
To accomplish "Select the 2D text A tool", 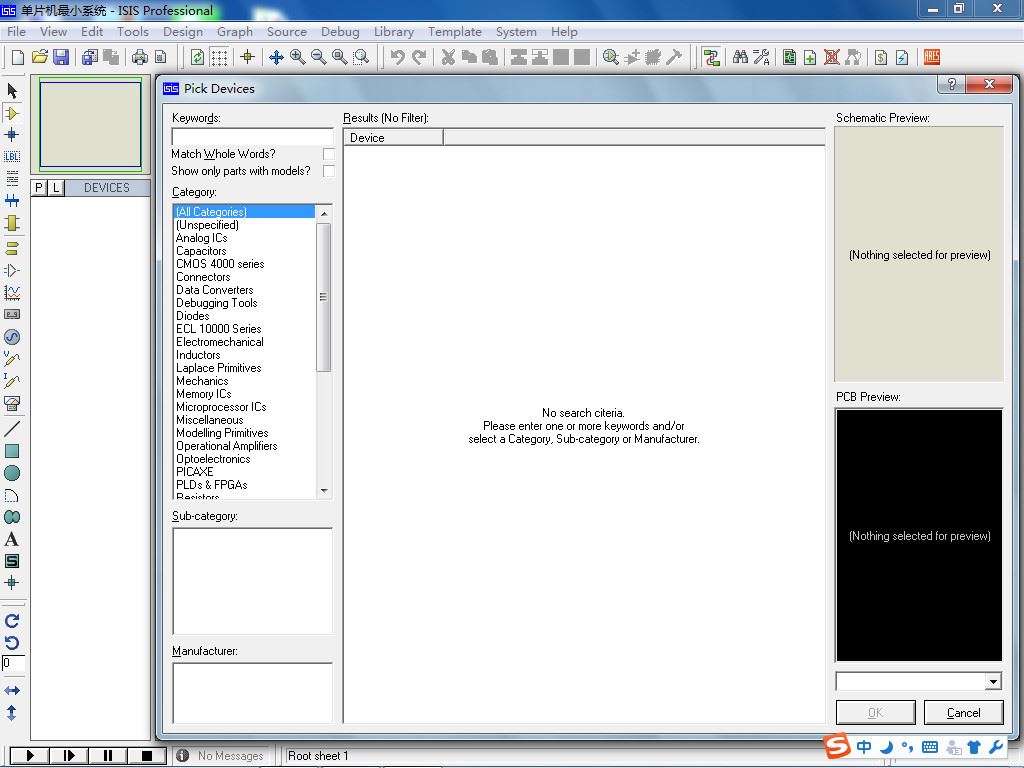I will pyautogui.click(x=12, y=539).
